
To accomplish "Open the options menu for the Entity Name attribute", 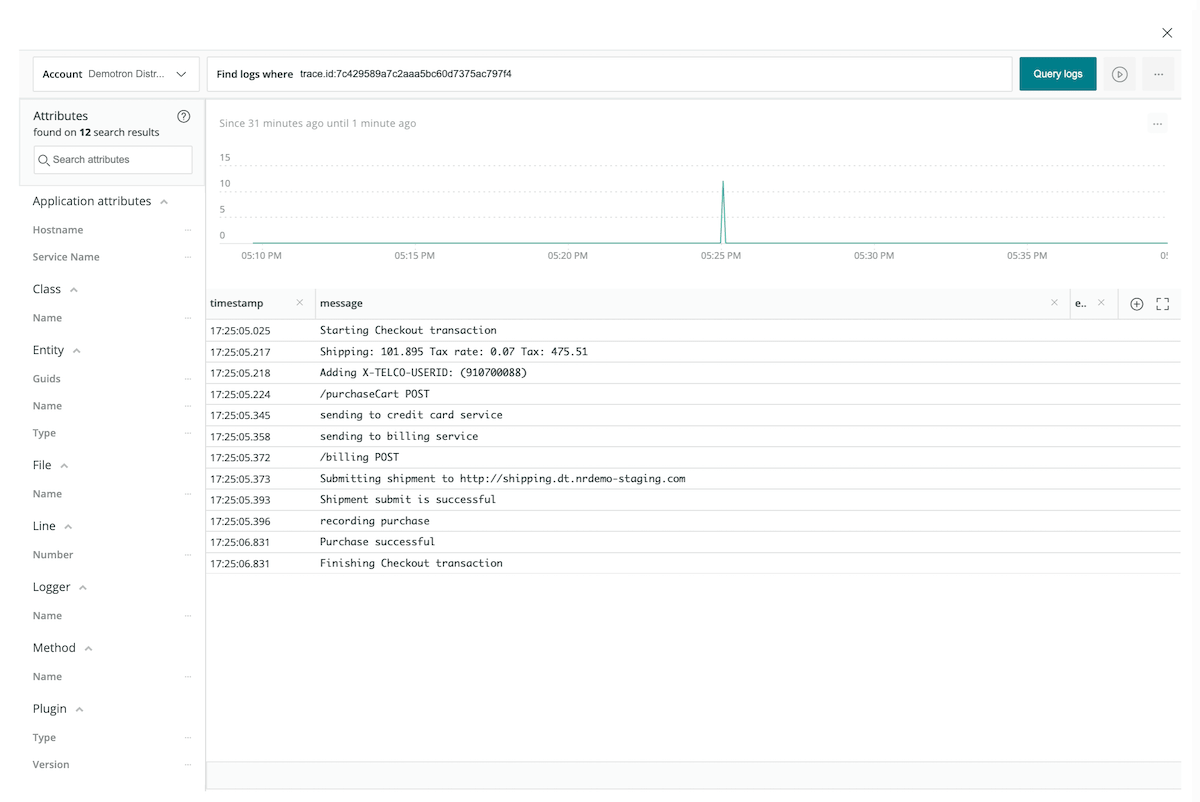I will click(187, 406).
